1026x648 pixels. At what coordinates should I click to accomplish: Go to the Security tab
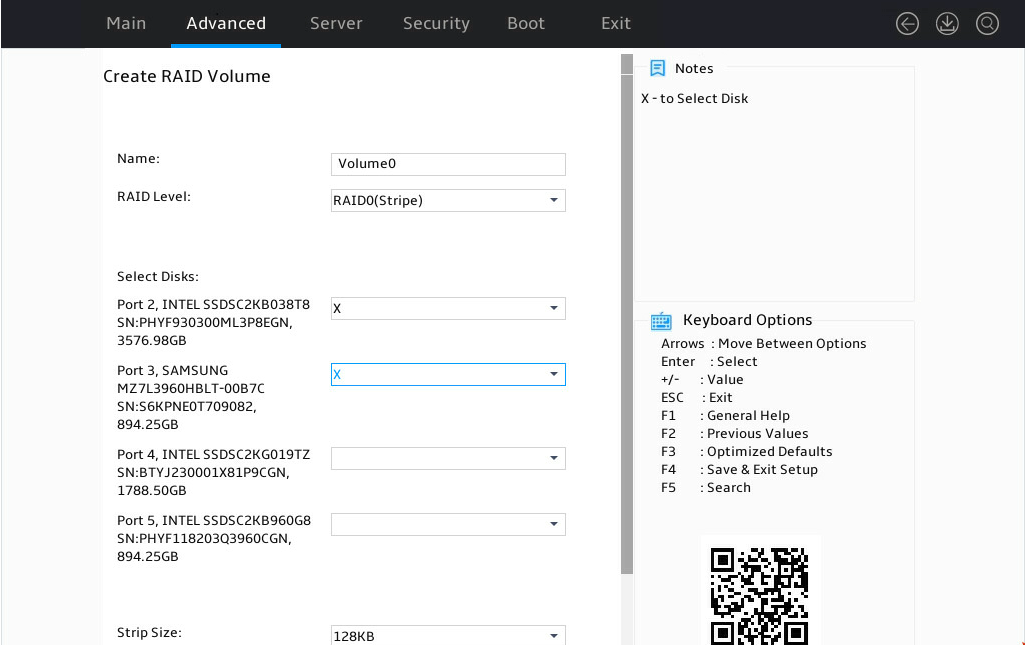(x=436, y=24)
